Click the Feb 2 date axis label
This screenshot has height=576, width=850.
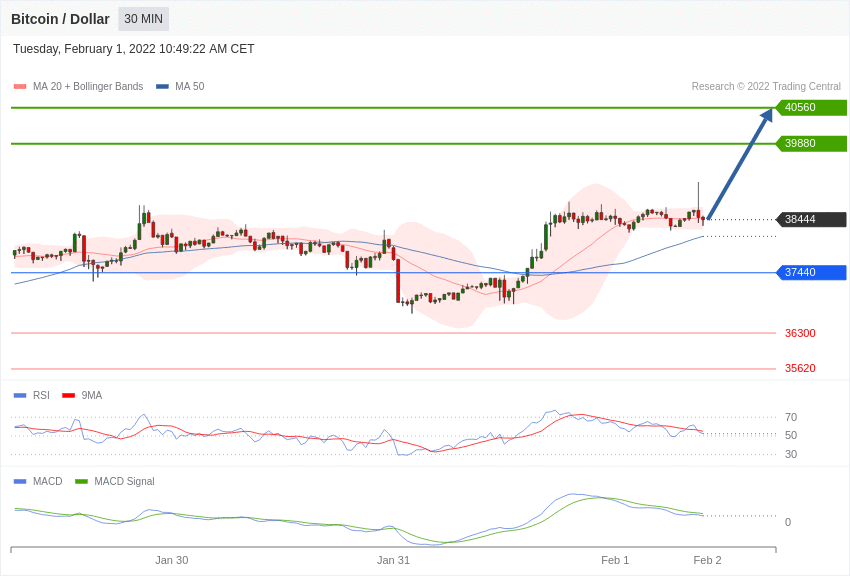707,560
